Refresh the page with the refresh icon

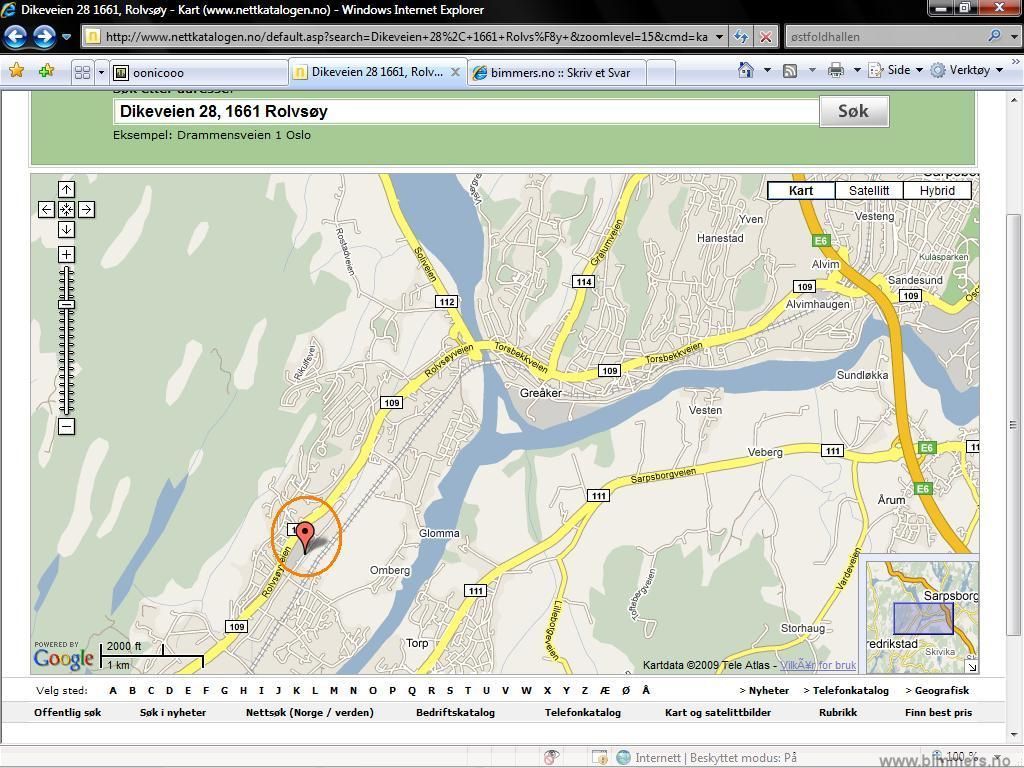click(741, 37)
